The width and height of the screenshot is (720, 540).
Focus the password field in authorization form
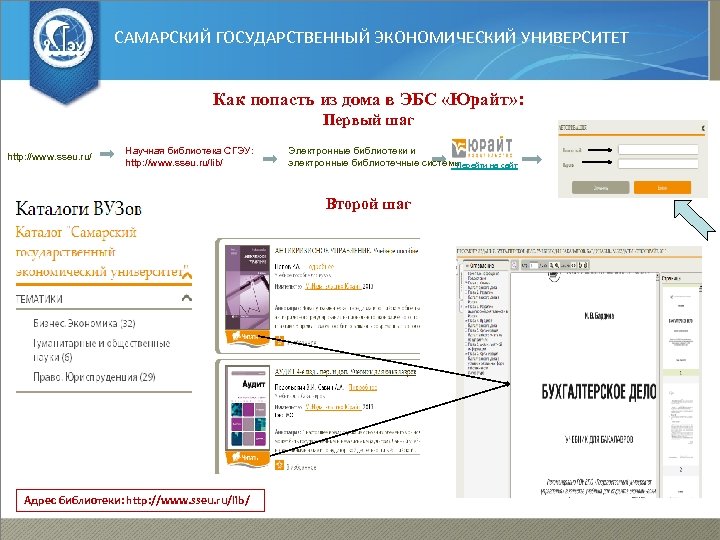pos(658,164)
